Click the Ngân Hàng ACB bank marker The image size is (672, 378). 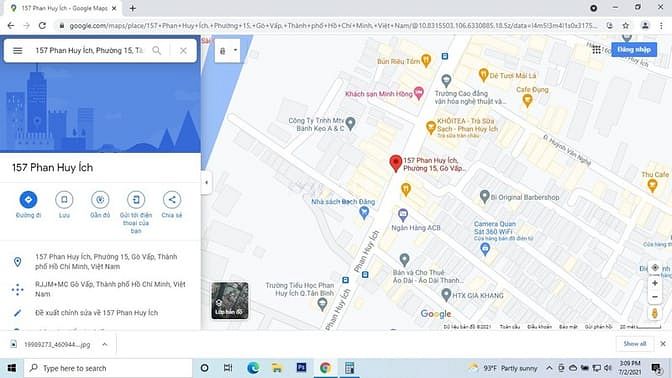click(402, 214)
